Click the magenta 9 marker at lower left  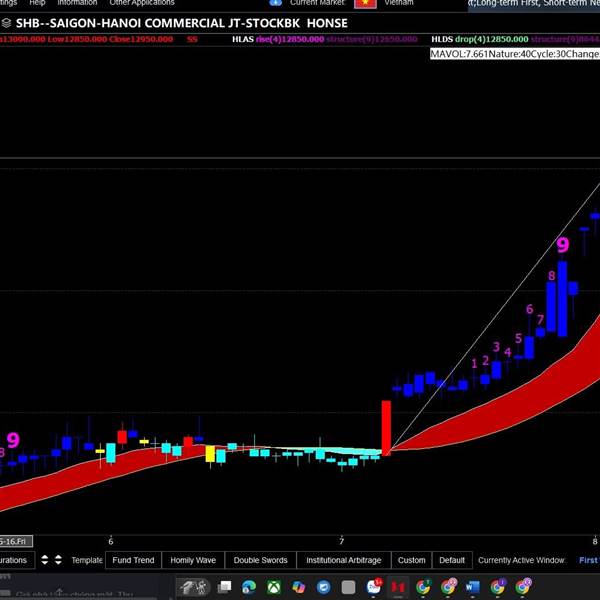click(13, 440)
